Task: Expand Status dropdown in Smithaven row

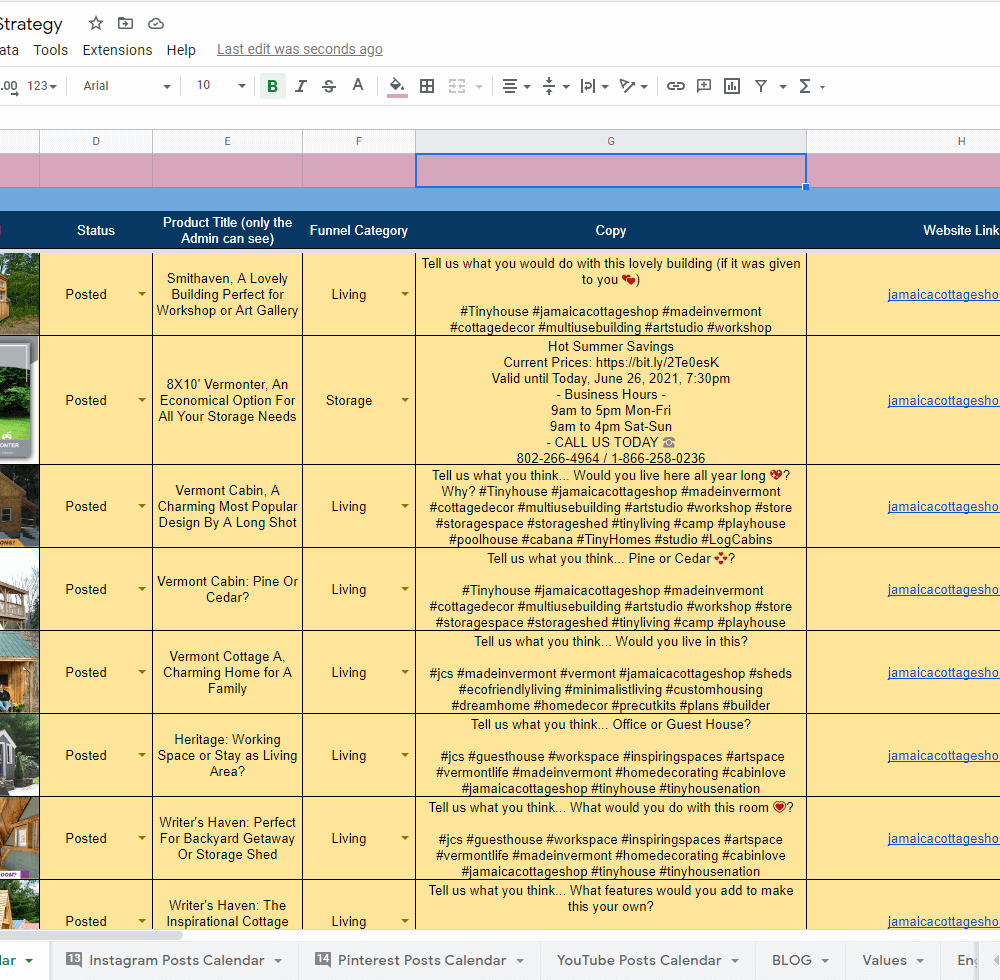Action: [141, 294]
